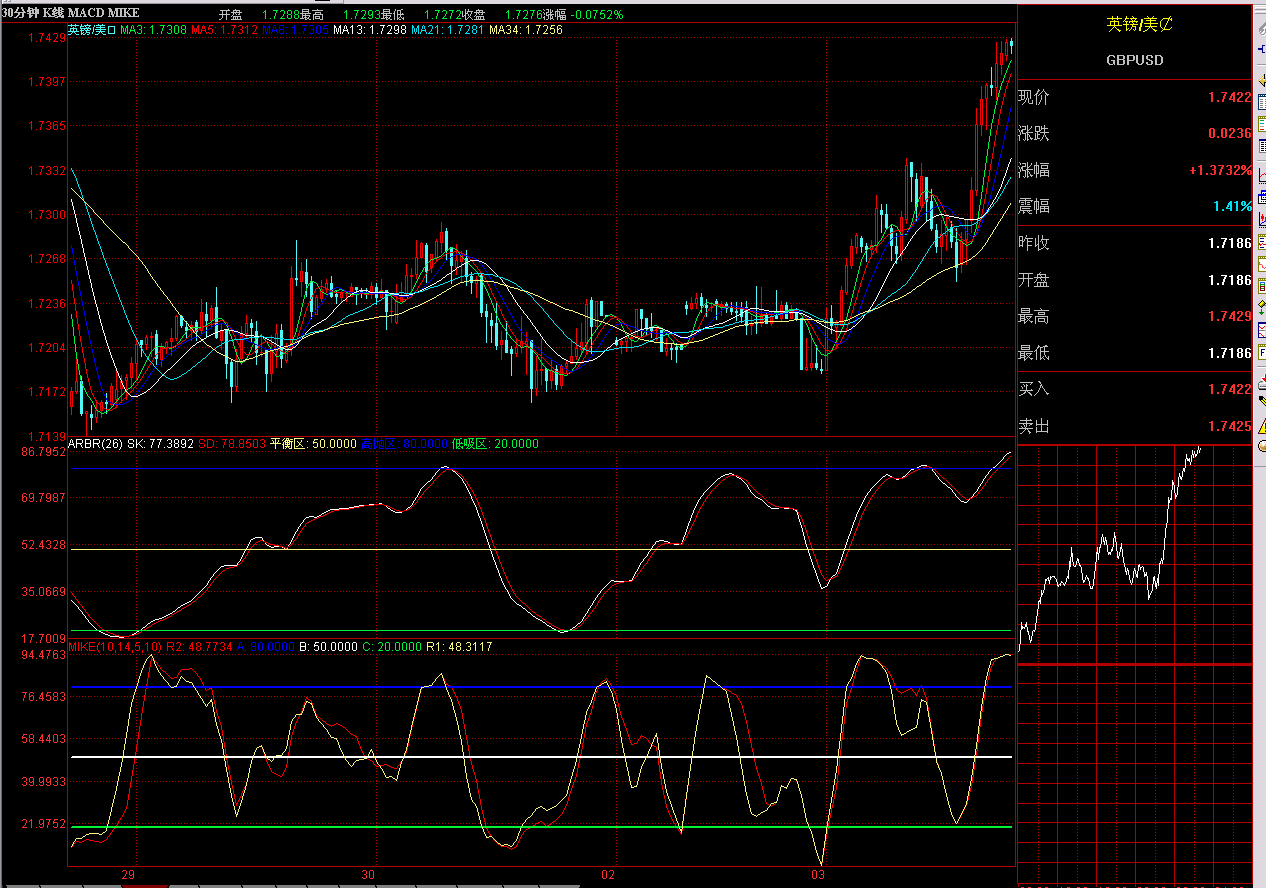Click the MA3: 1.7308 legend label

pyautogui.click(x=154, y=30)
